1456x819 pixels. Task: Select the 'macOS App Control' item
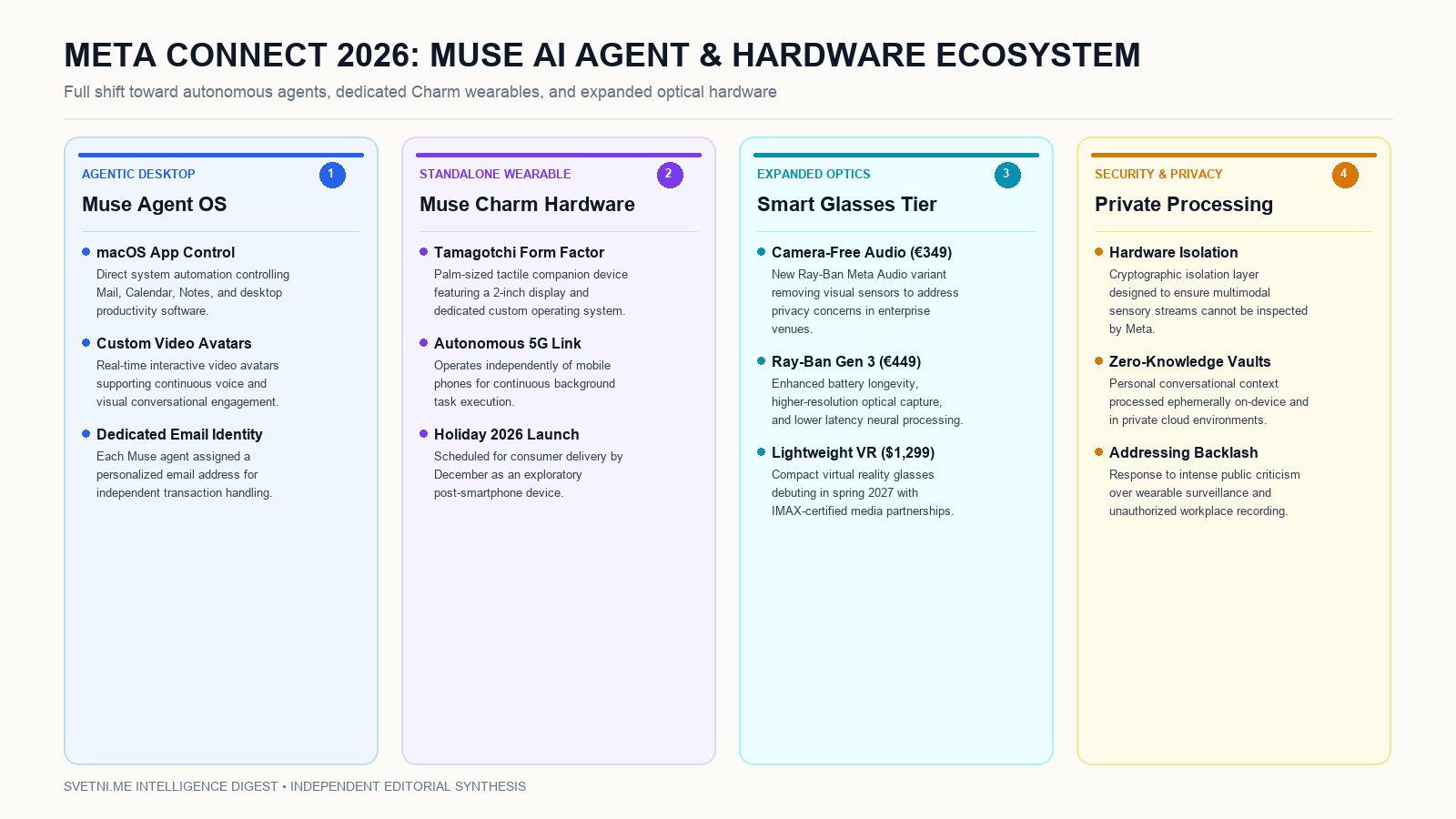tap(166, 252)
